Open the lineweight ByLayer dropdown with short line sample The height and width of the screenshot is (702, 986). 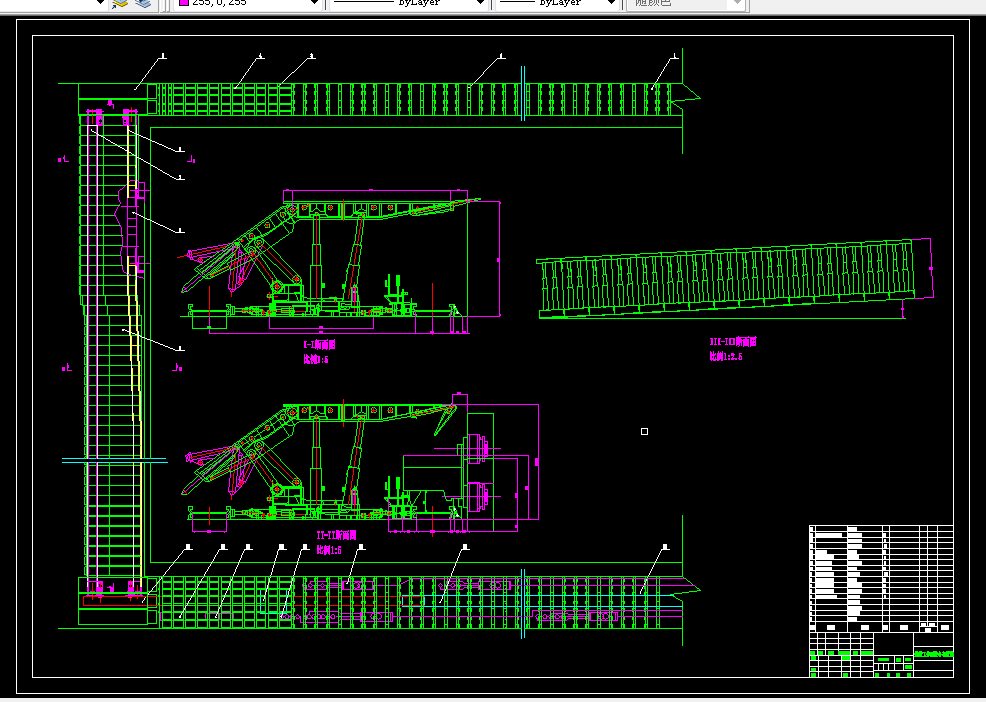click(x=557, y=4)
